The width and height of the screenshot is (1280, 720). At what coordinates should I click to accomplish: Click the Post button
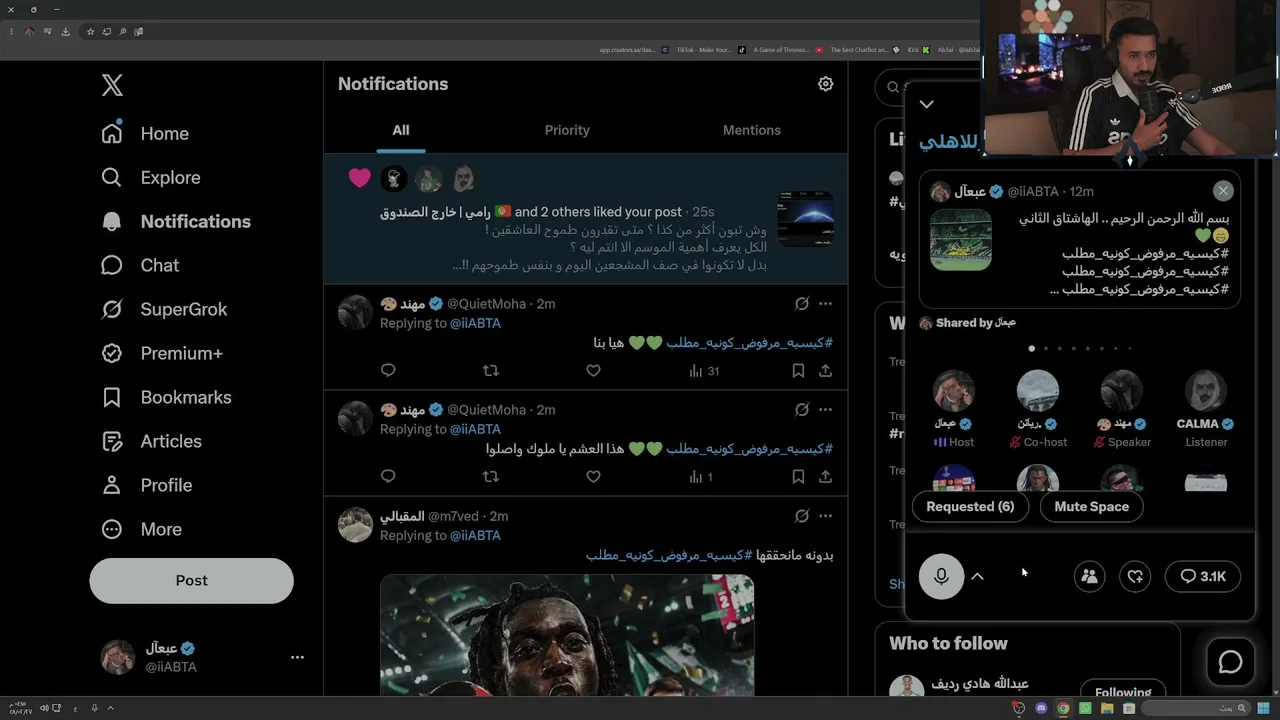click(191, 580)
